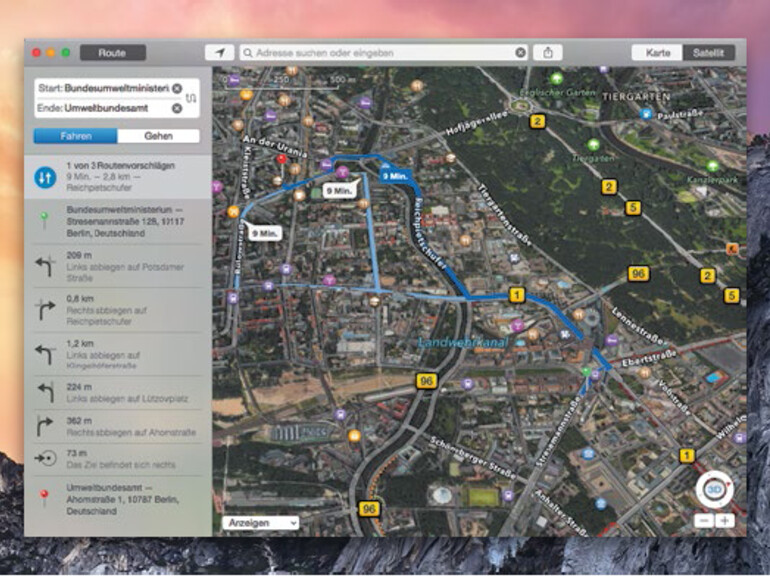
Task: Click green park marker at Kanzlerpark
Action: [712, 166]
